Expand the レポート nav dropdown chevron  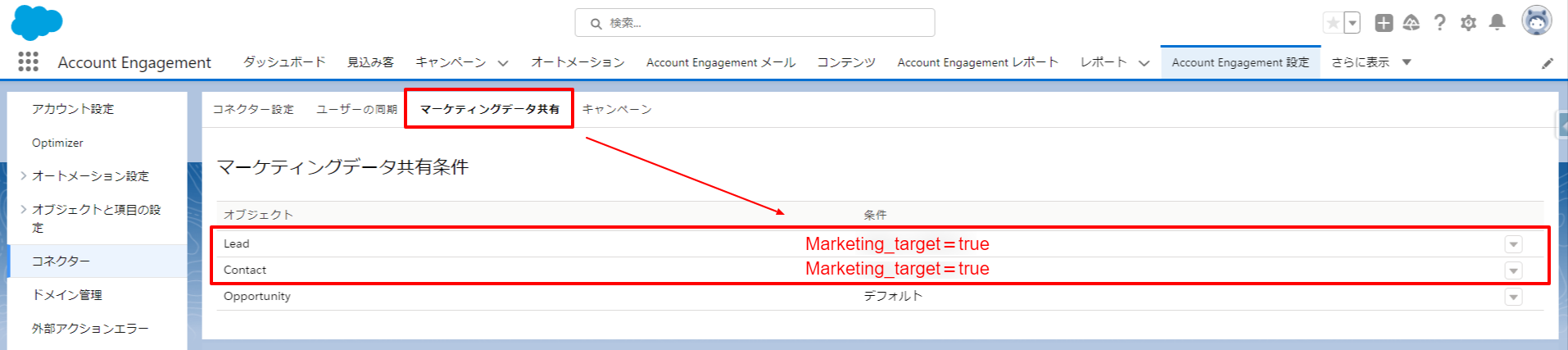coord(1144,63)
